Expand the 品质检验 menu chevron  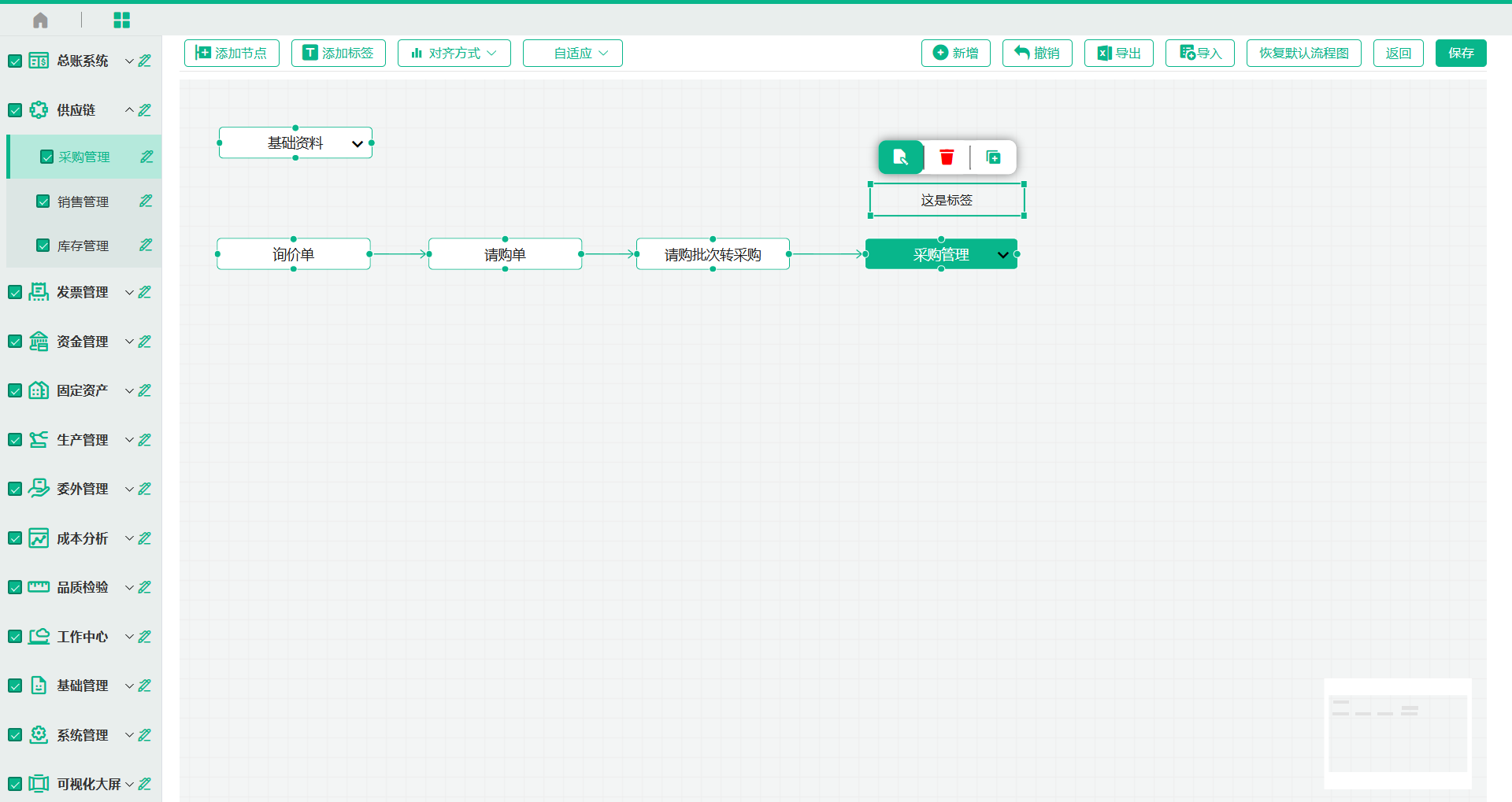[x=129, y=587]
